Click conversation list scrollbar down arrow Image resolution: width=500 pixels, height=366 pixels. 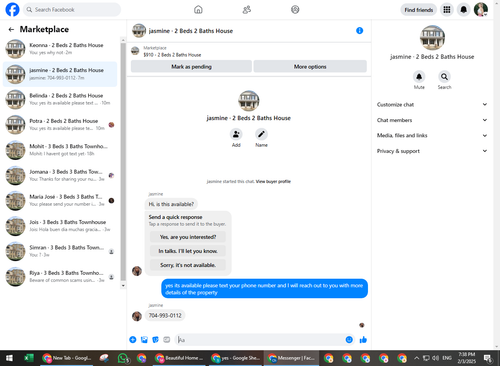[123, 285]
